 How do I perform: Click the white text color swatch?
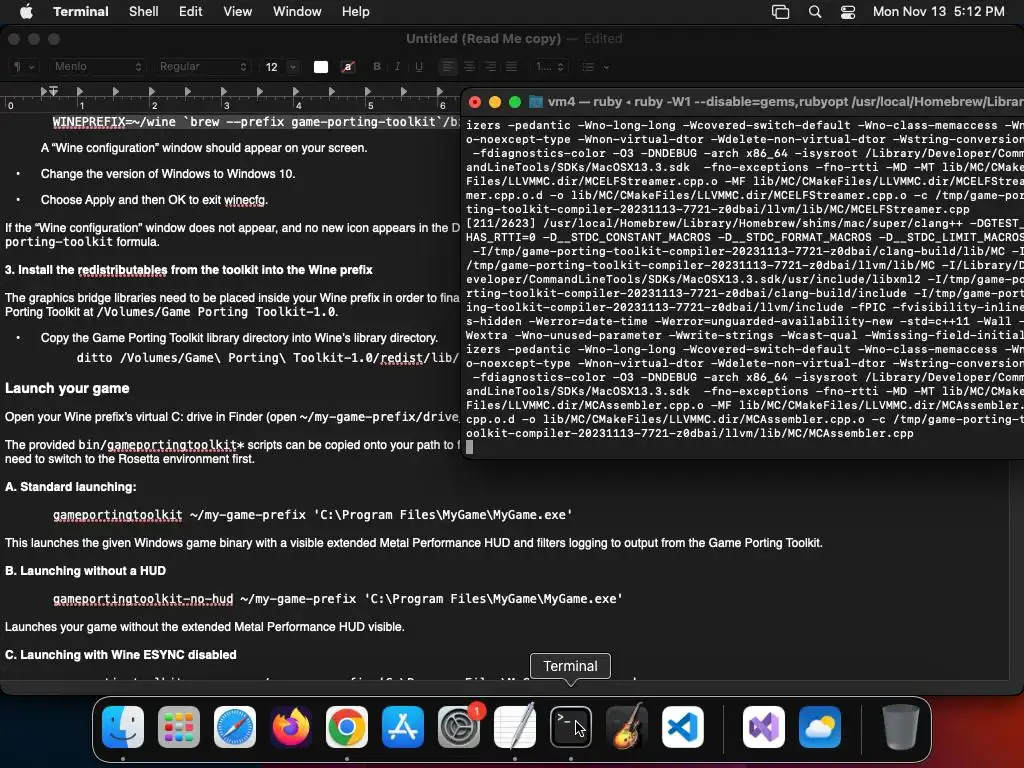point(321,67)
